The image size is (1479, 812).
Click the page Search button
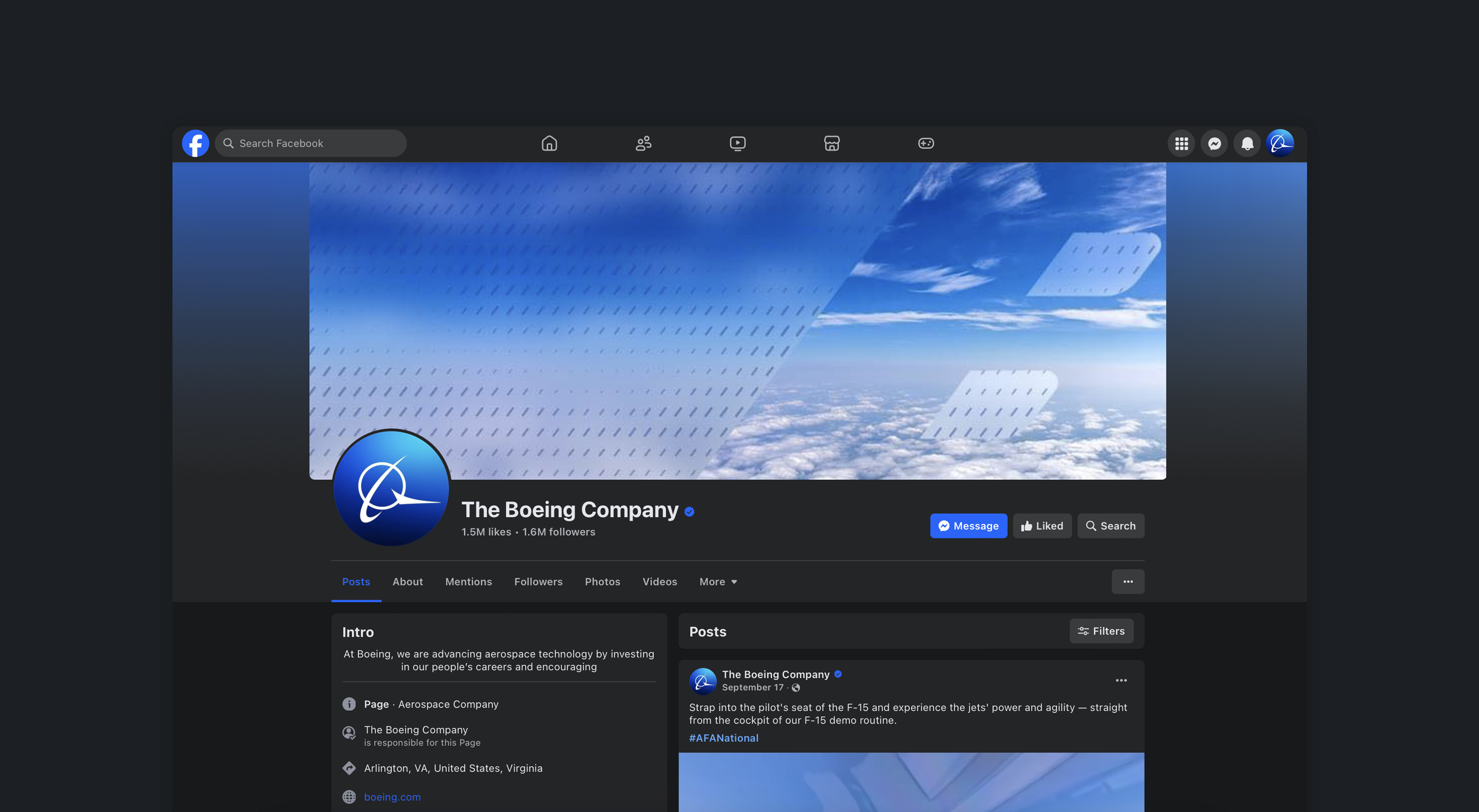click(x=1111, y=525)
